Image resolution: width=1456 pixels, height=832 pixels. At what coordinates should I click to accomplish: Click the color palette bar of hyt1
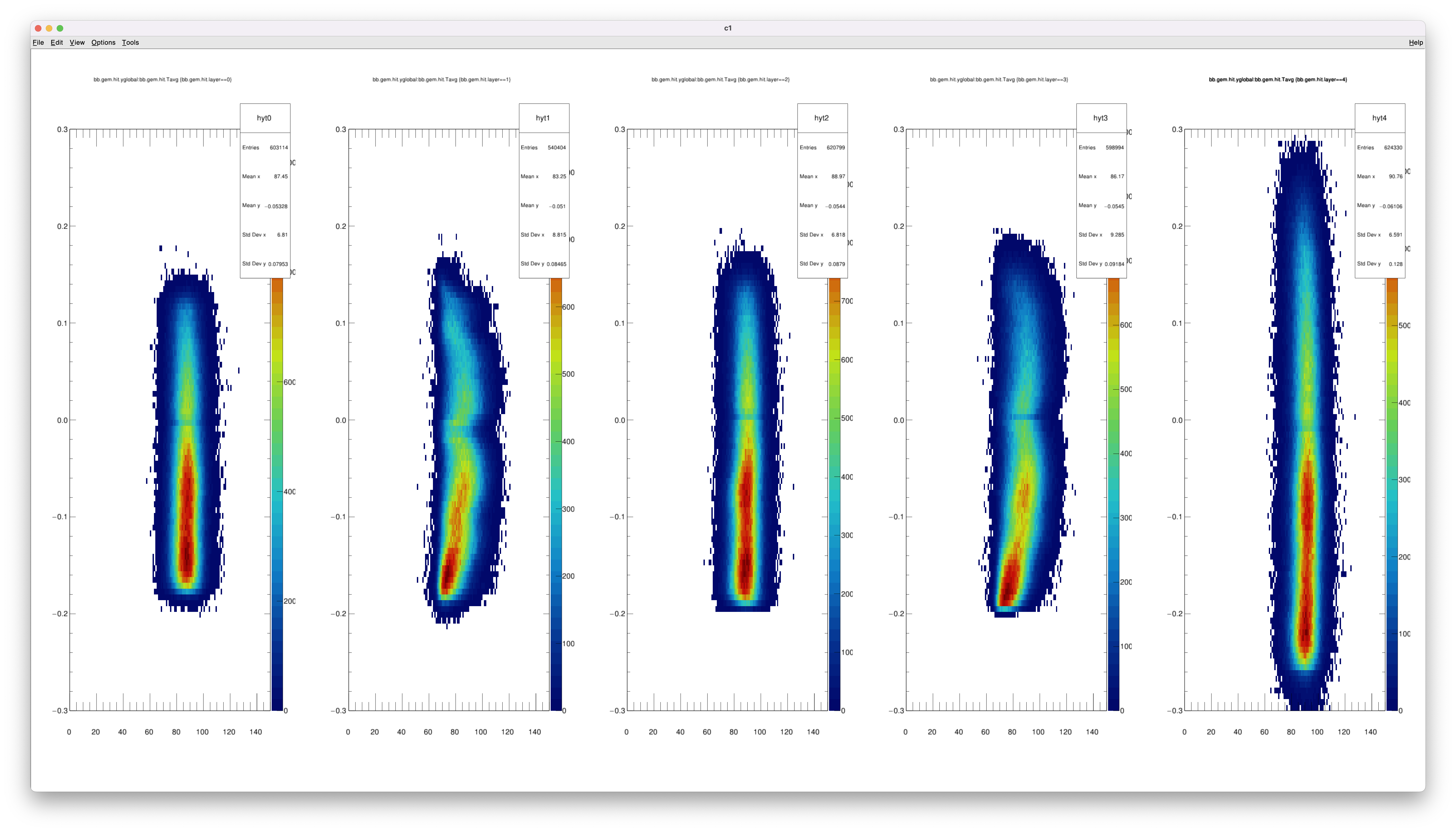point(556,491)
